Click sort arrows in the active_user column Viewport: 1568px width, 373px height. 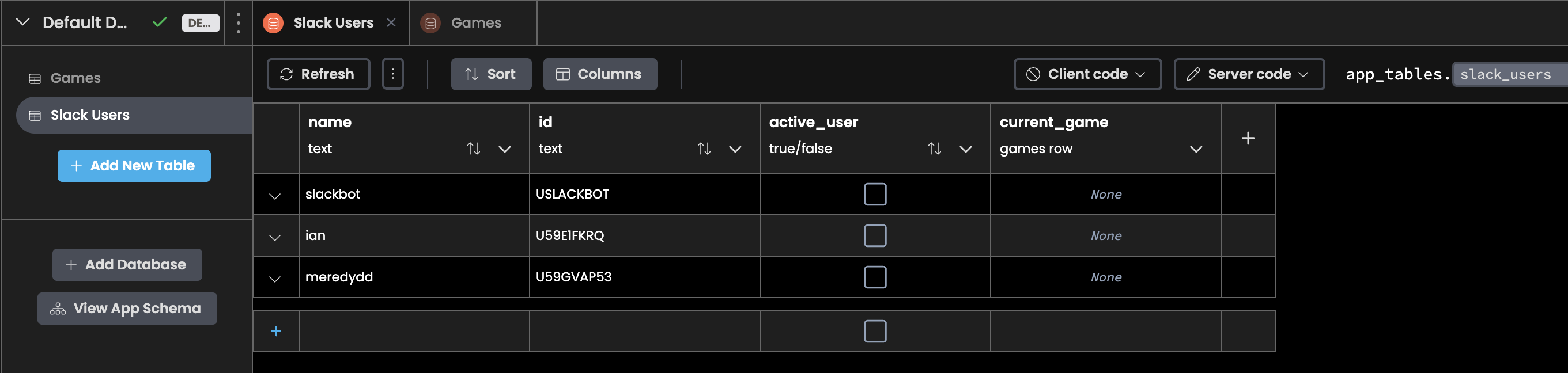pyautogui.click(x=934, y=149)
